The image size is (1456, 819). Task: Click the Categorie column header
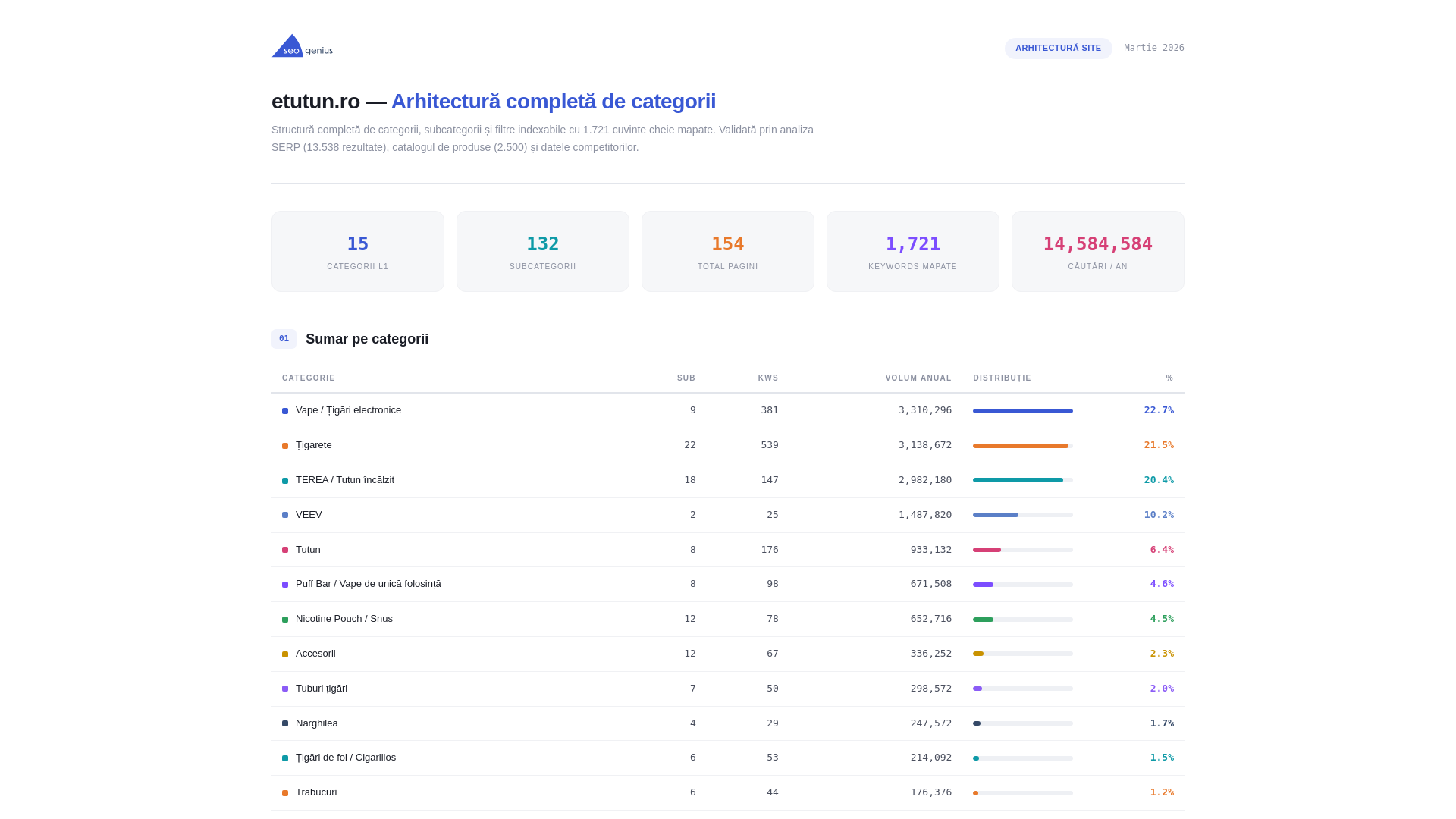point(309,378)
